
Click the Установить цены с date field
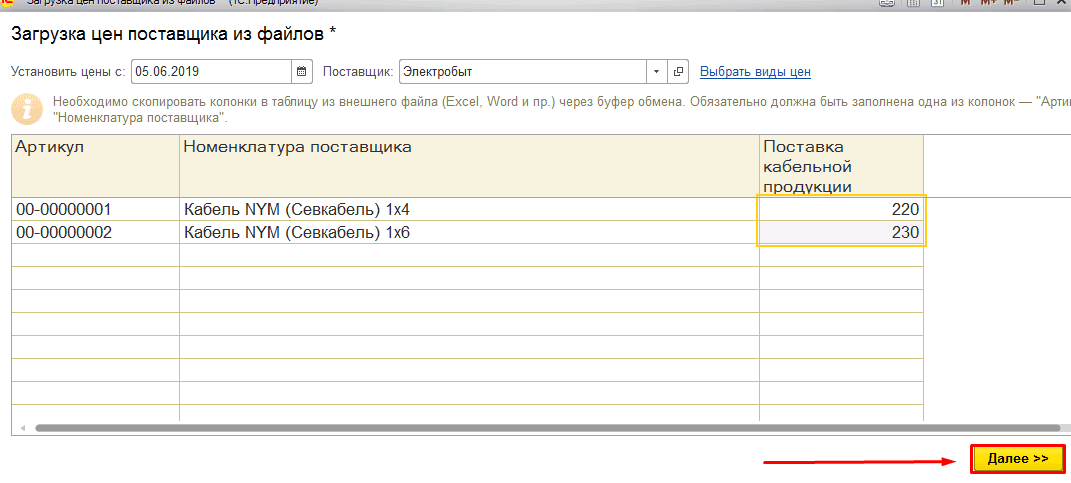210,72
